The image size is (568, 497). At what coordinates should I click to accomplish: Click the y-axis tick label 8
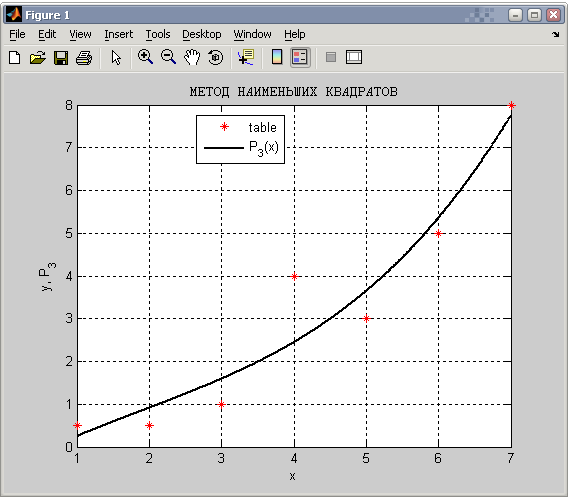tap(69, 105)
